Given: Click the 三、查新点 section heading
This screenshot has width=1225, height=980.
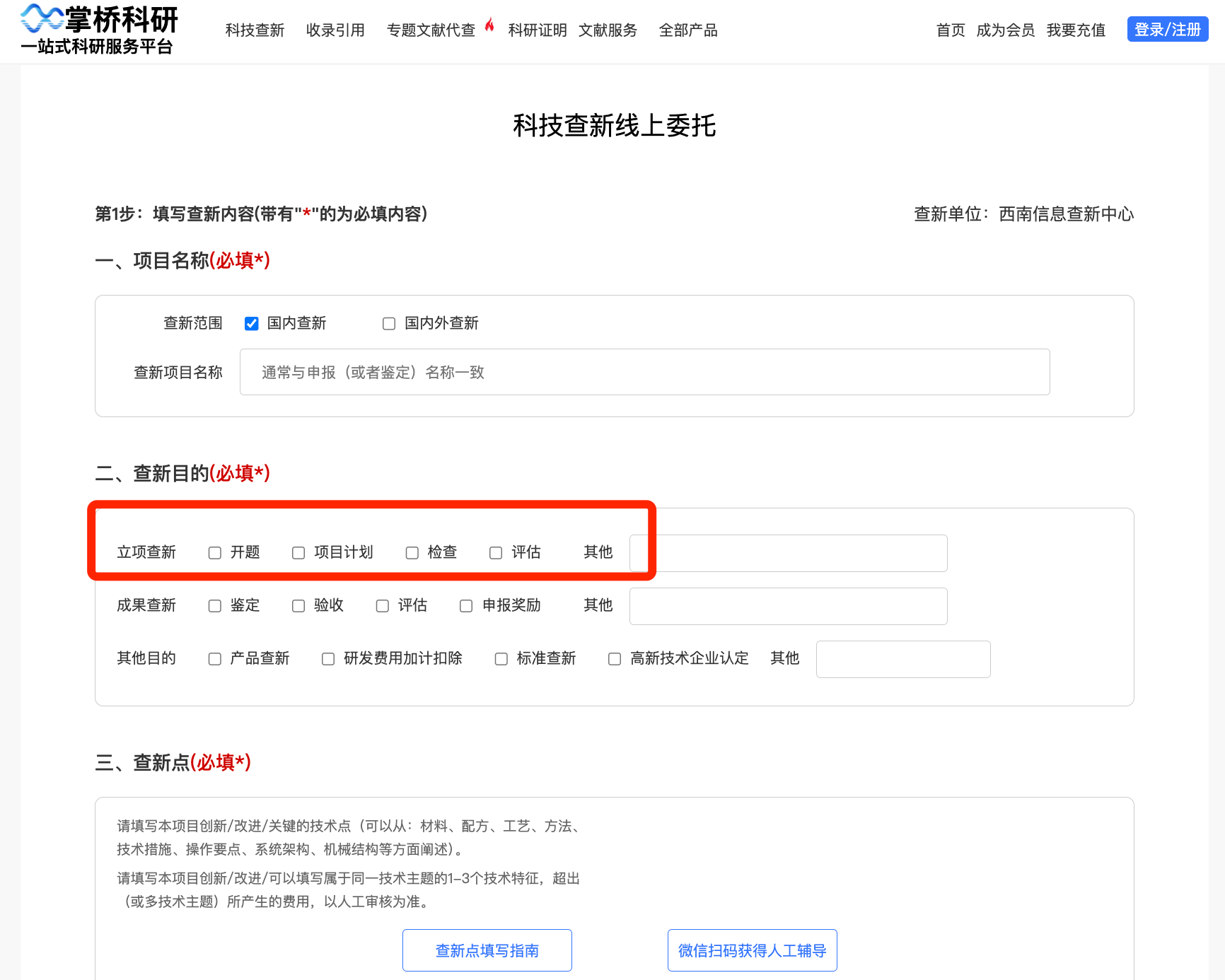Looking at the screenshot, I should [173, 762].
